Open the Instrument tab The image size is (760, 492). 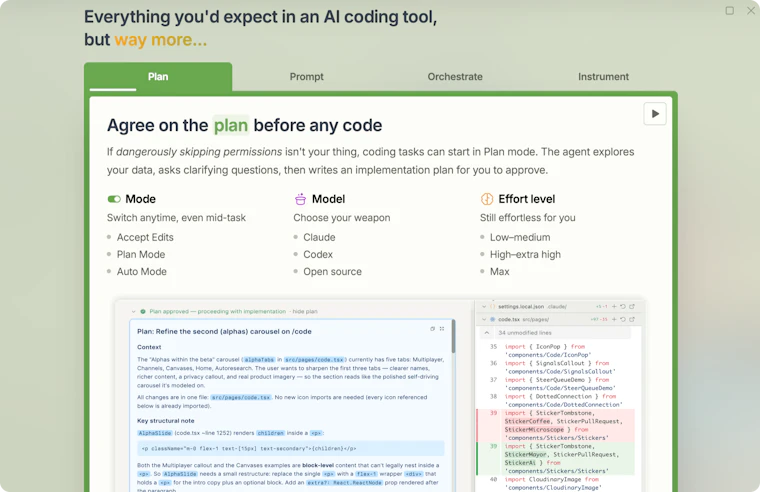[x=603, y=77]
